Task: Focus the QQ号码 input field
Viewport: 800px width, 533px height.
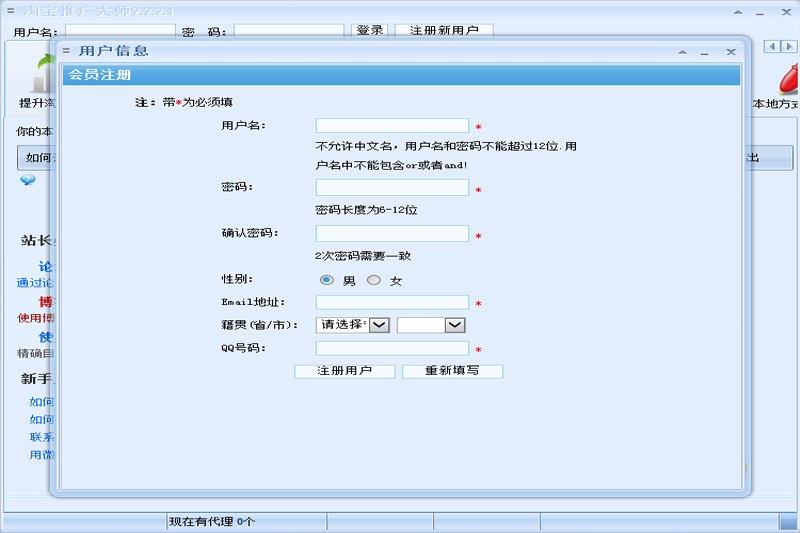Action: pos(392,348)
